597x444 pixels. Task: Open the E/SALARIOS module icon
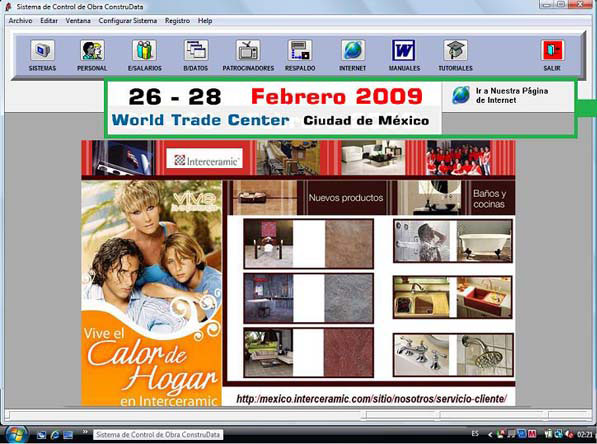(144, 51)
